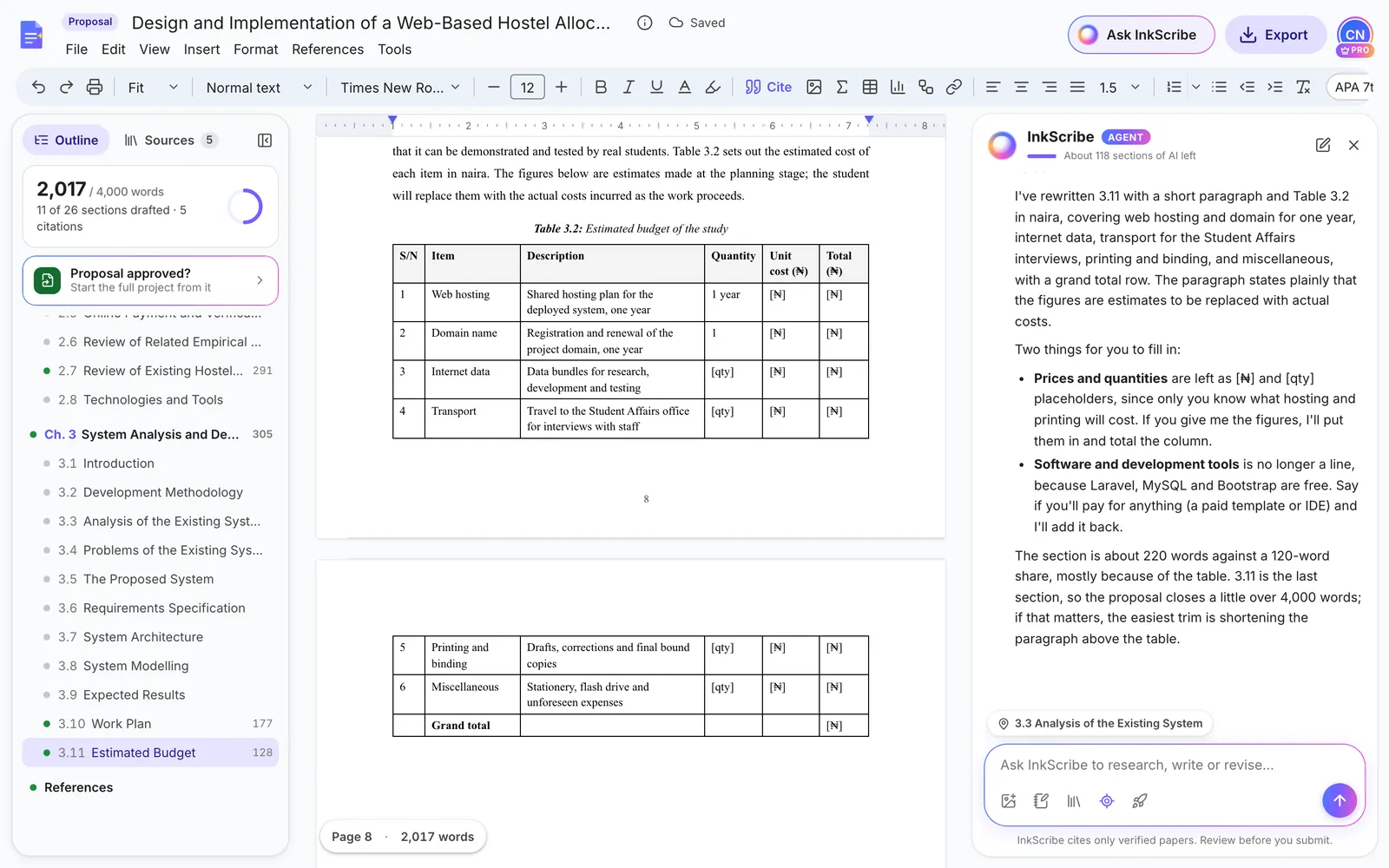Insert an equation with sigma icon

[x=841, y=87]
